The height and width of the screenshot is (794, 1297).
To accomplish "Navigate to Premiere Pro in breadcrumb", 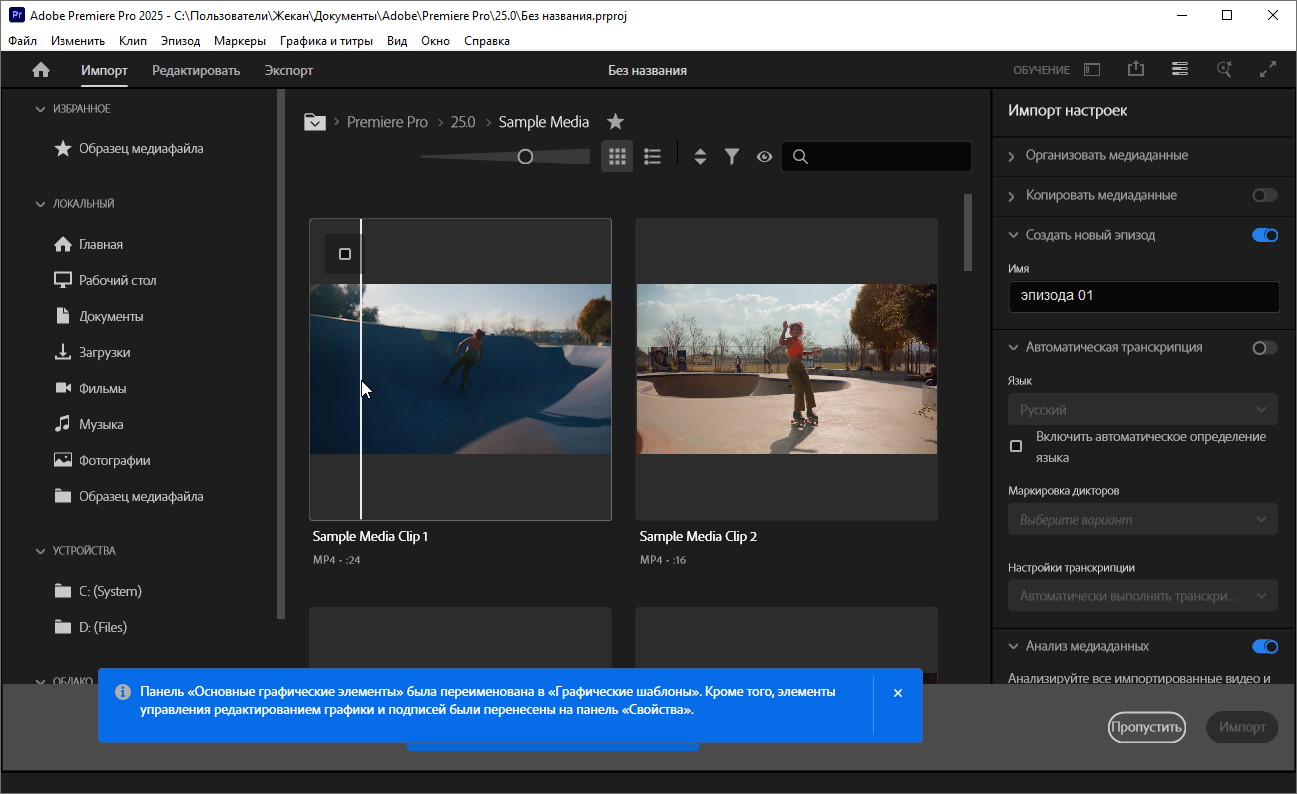I will click(x=387, y=122).
